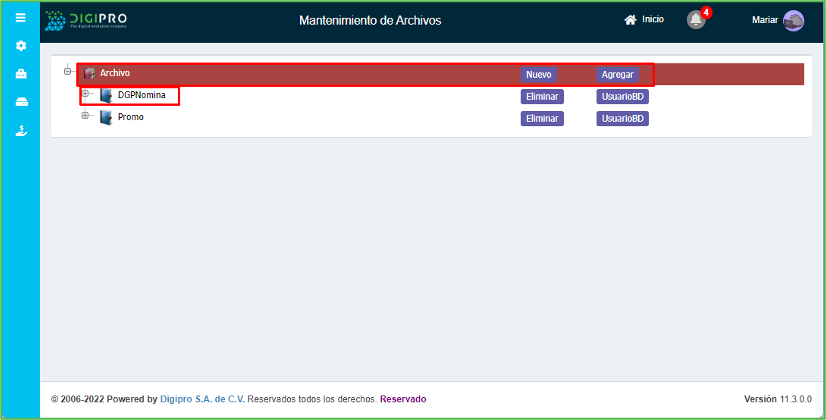Click the hand-download icon in the sidebar
The image size is (826, 420).
pyautogui.click(x=21, y=131)
